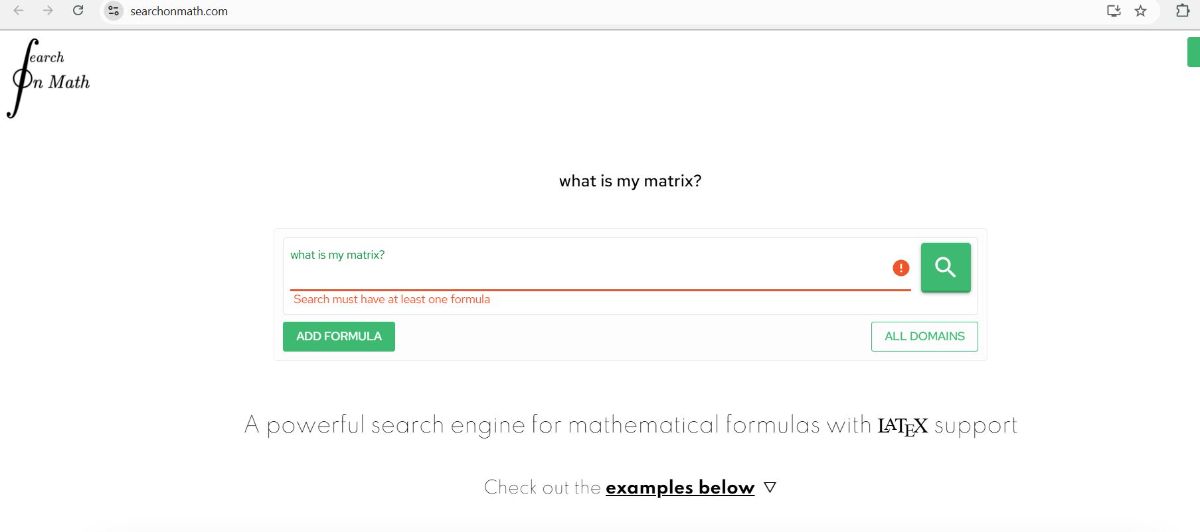Viewport: 1200px width, 532px height.
Task: Click the "what is my matrix?" heading
Action: coord(630,181)
